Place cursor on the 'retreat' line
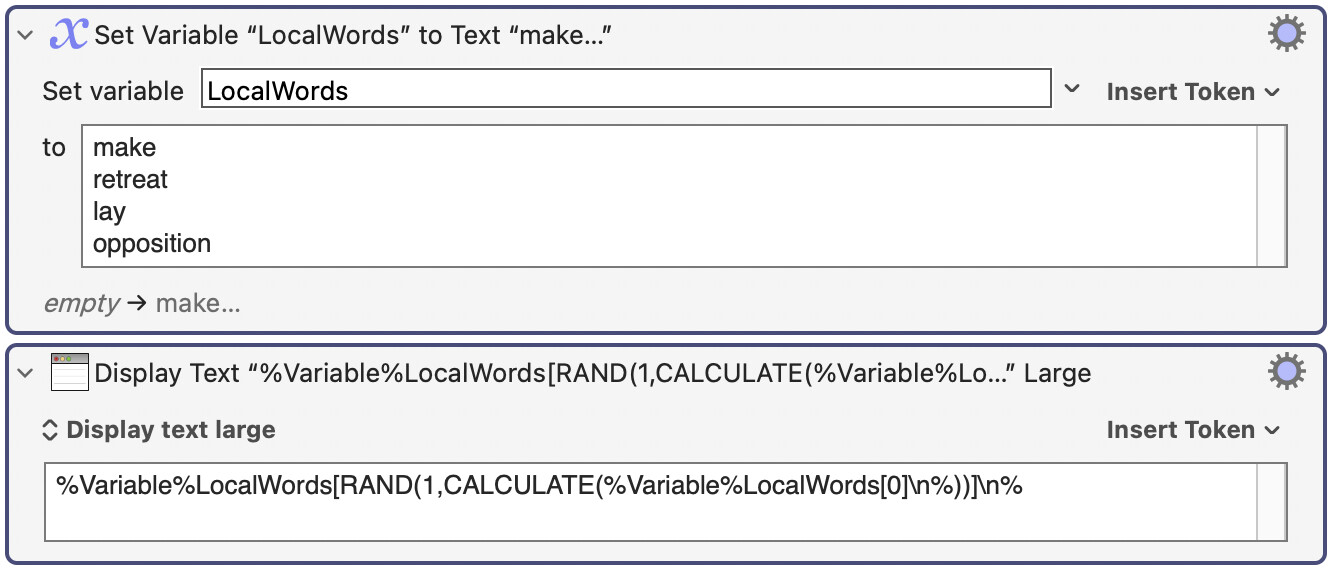Viewport: 1332px width, 574px height. (130, 180)
